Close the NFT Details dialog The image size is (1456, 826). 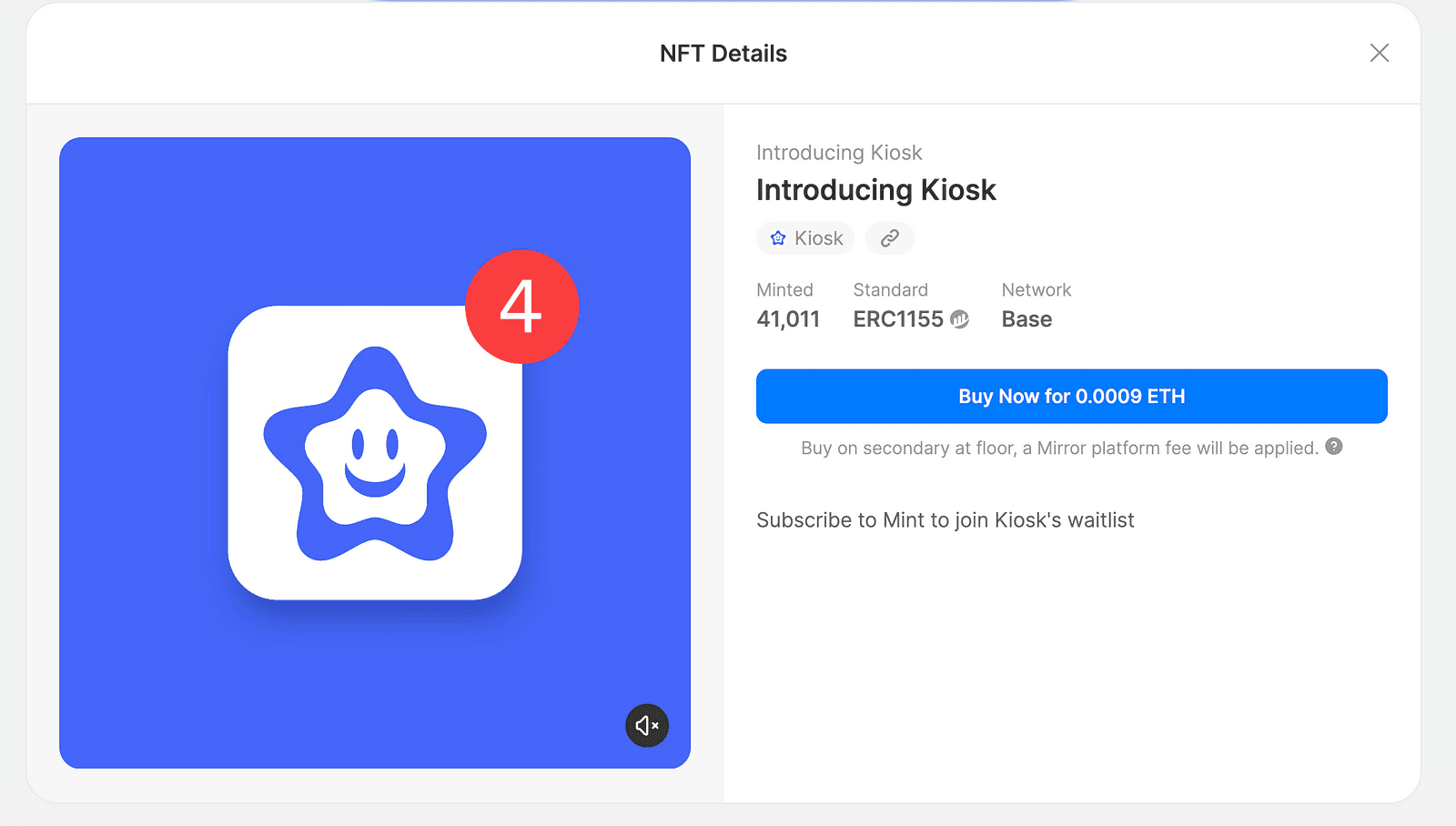pos(1380,53)
